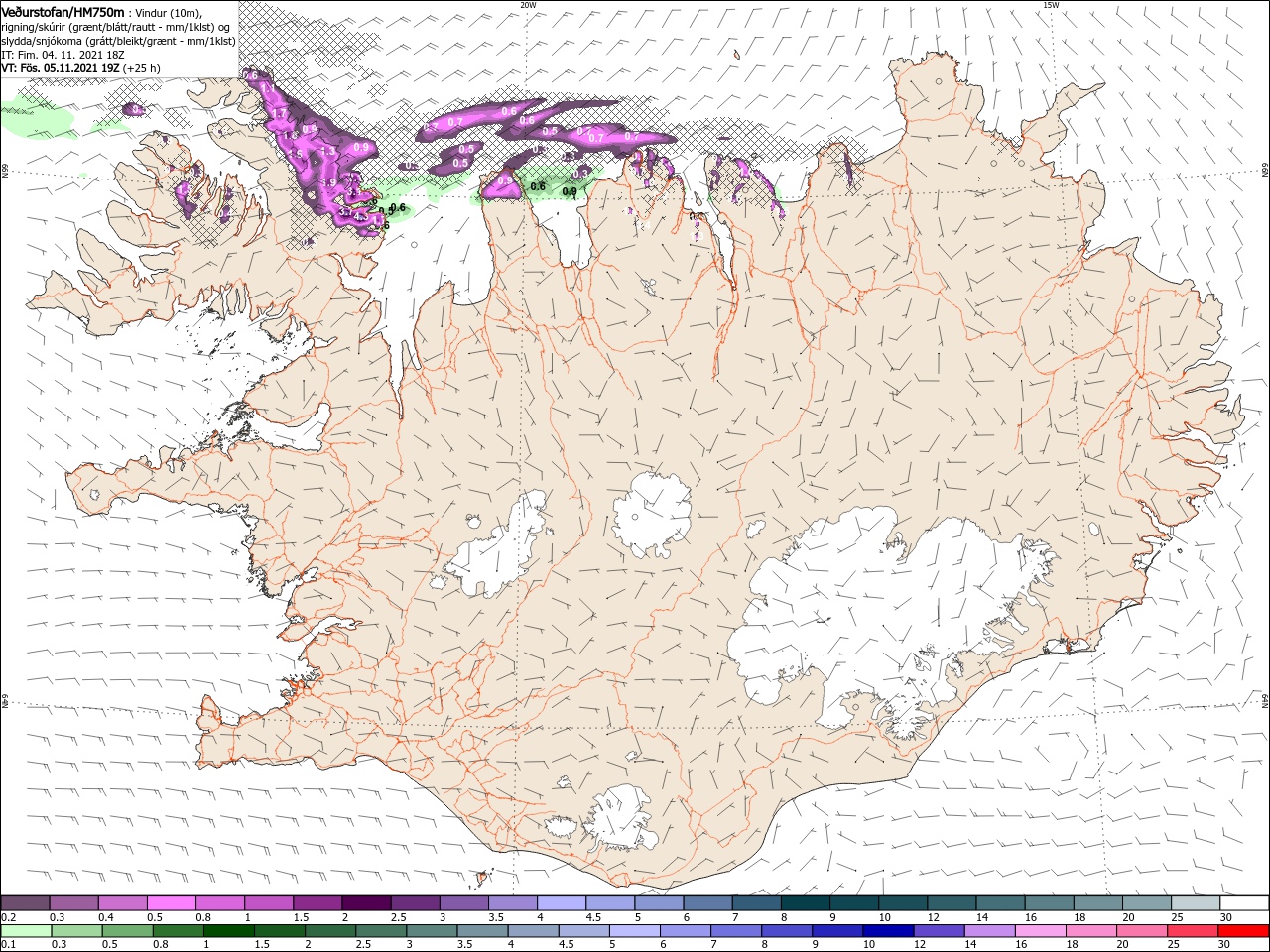Pick the 14–16 light purple rain swatch

(990, 931)
